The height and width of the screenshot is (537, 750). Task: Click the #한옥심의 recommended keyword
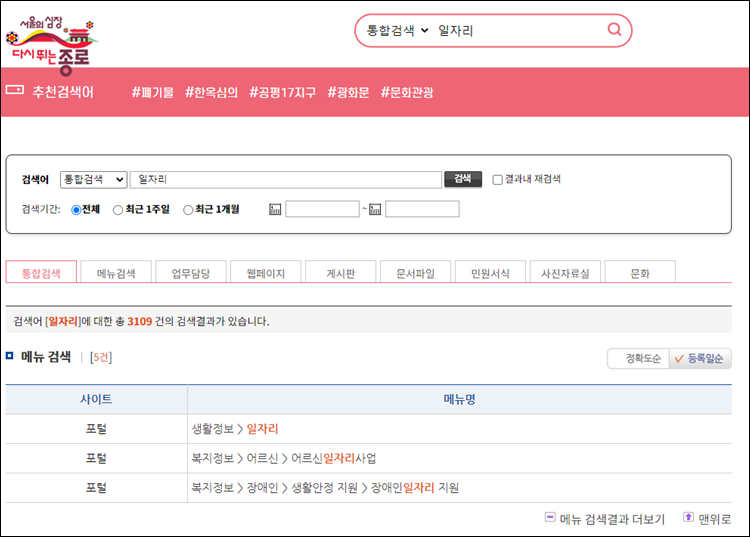pos(211,92)
